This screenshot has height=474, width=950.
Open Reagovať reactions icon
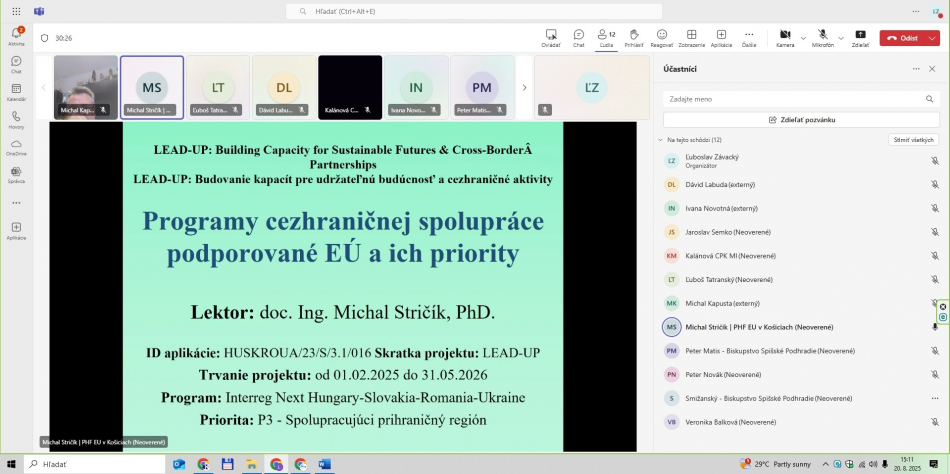pos(661,37)
